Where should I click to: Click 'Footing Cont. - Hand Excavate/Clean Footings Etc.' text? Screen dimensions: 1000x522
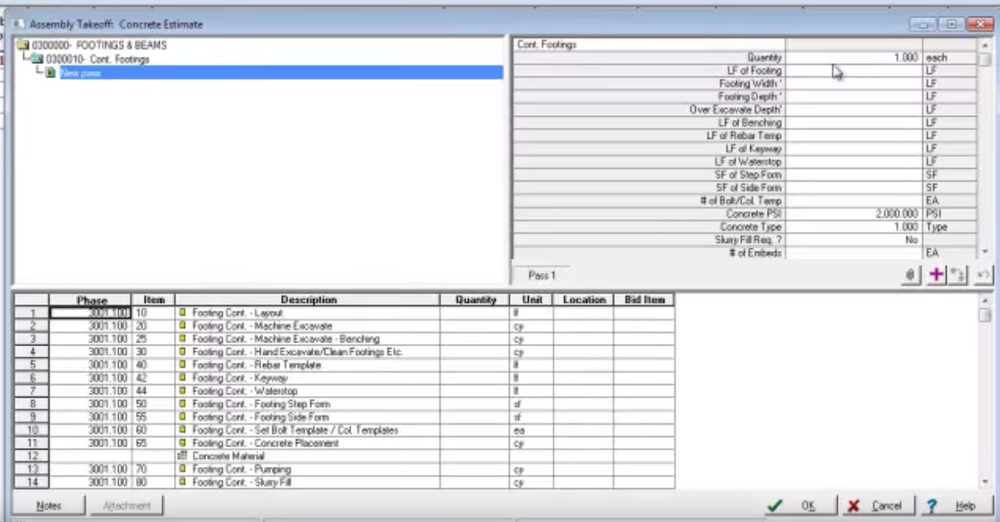coord(297,352)
